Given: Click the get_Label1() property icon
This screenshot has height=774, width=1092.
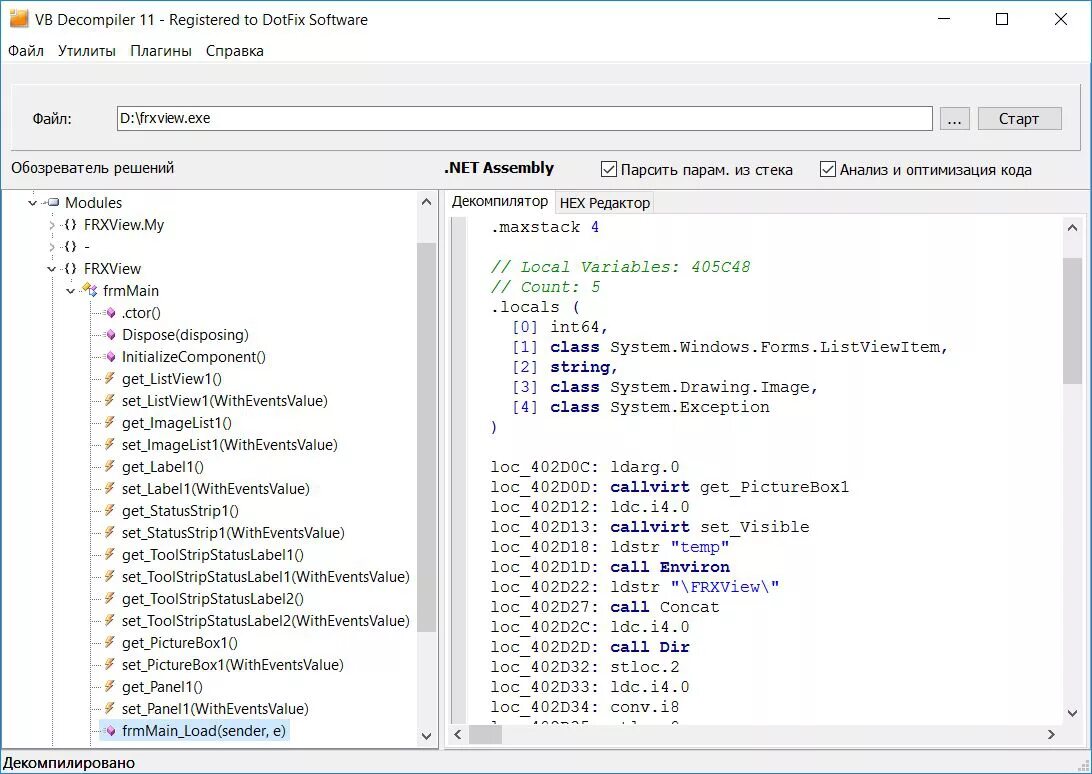Looking at the screenshot, I should [x=110, y=467].
